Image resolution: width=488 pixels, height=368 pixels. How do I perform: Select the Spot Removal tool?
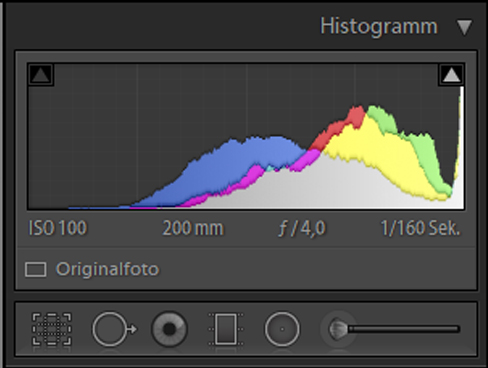(114, 329)
